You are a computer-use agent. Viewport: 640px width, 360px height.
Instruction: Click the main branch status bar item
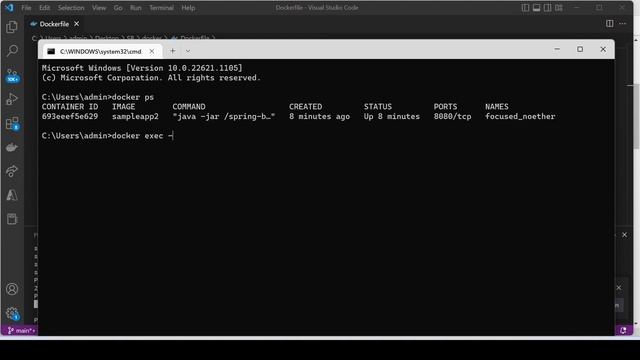click(21, 331)
